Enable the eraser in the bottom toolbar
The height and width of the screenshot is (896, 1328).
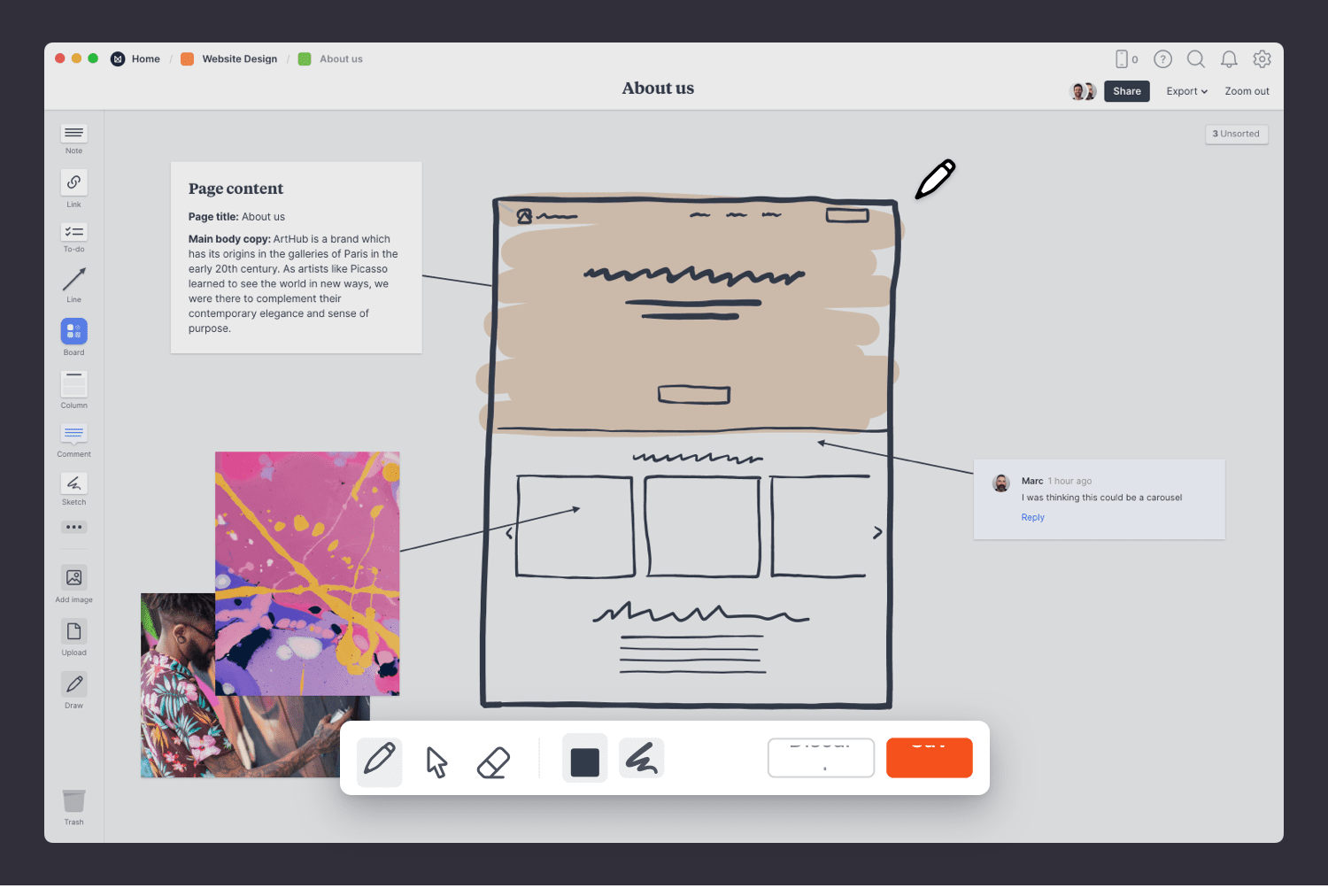tap(493, 760)
